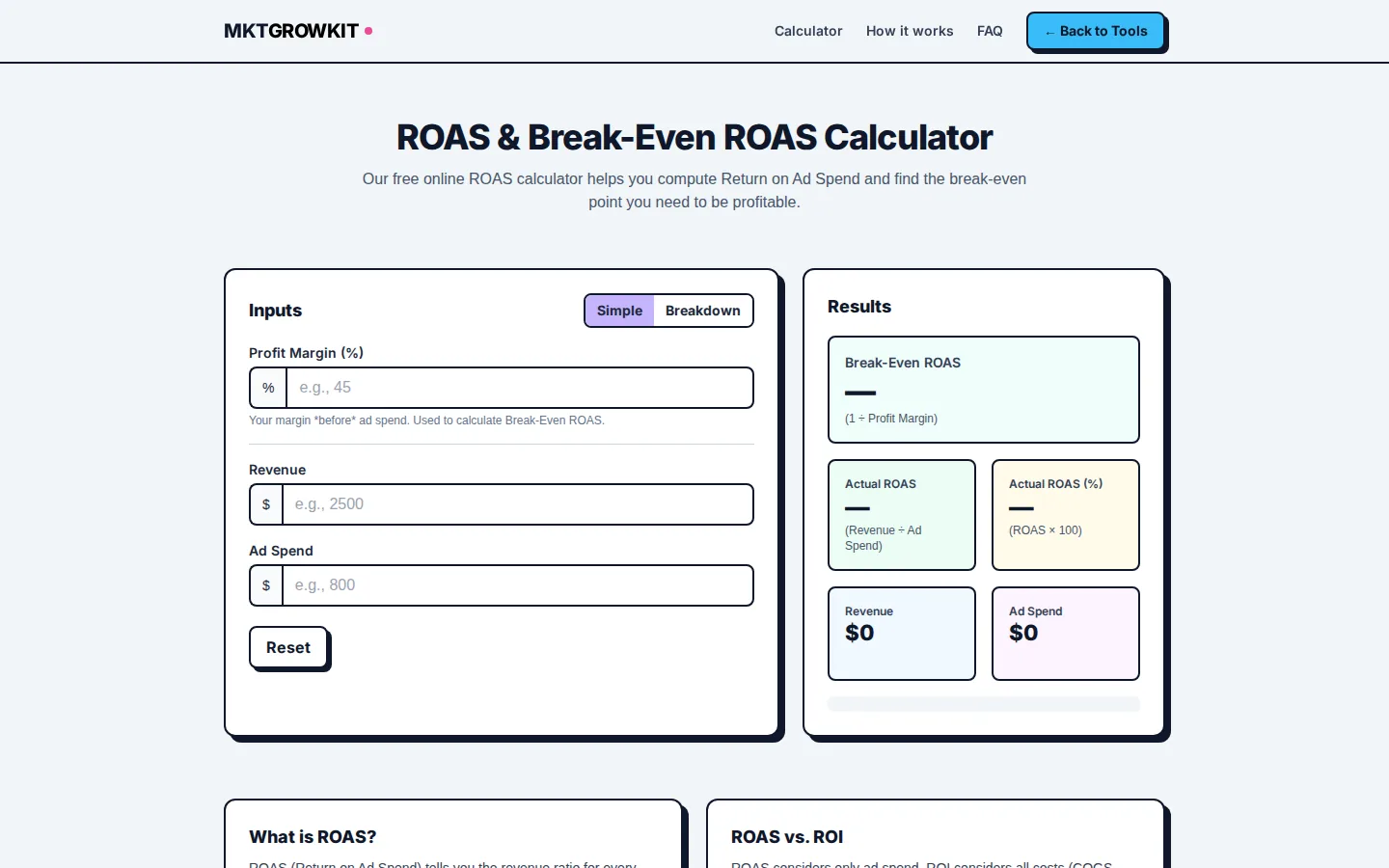This screenshot has width=1389, height=868.
Task: Open the Calculator nav link
Action: pyautogui.click(x=808, y=31)
